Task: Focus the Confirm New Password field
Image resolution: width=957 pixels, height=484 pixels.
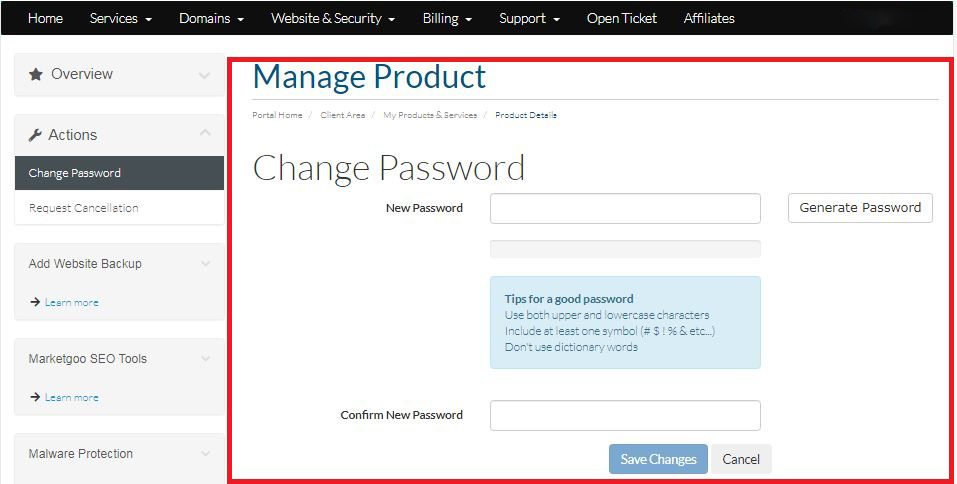Action: [625, 415]
